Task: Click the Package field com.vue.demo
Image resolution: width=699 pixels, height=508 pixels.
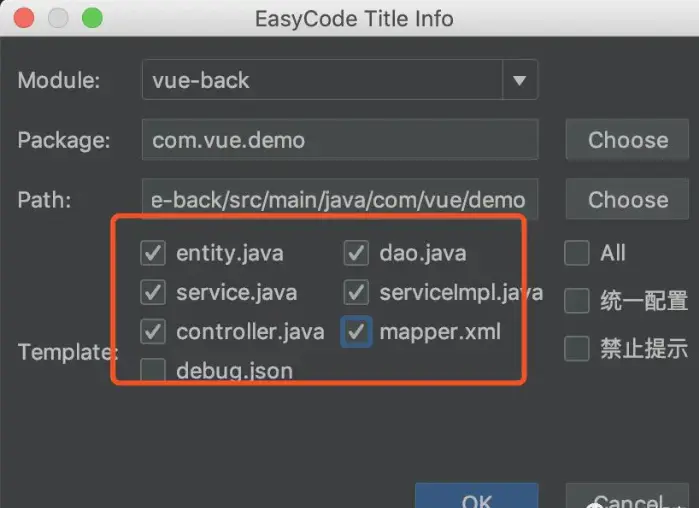Action: coord(340,140)
